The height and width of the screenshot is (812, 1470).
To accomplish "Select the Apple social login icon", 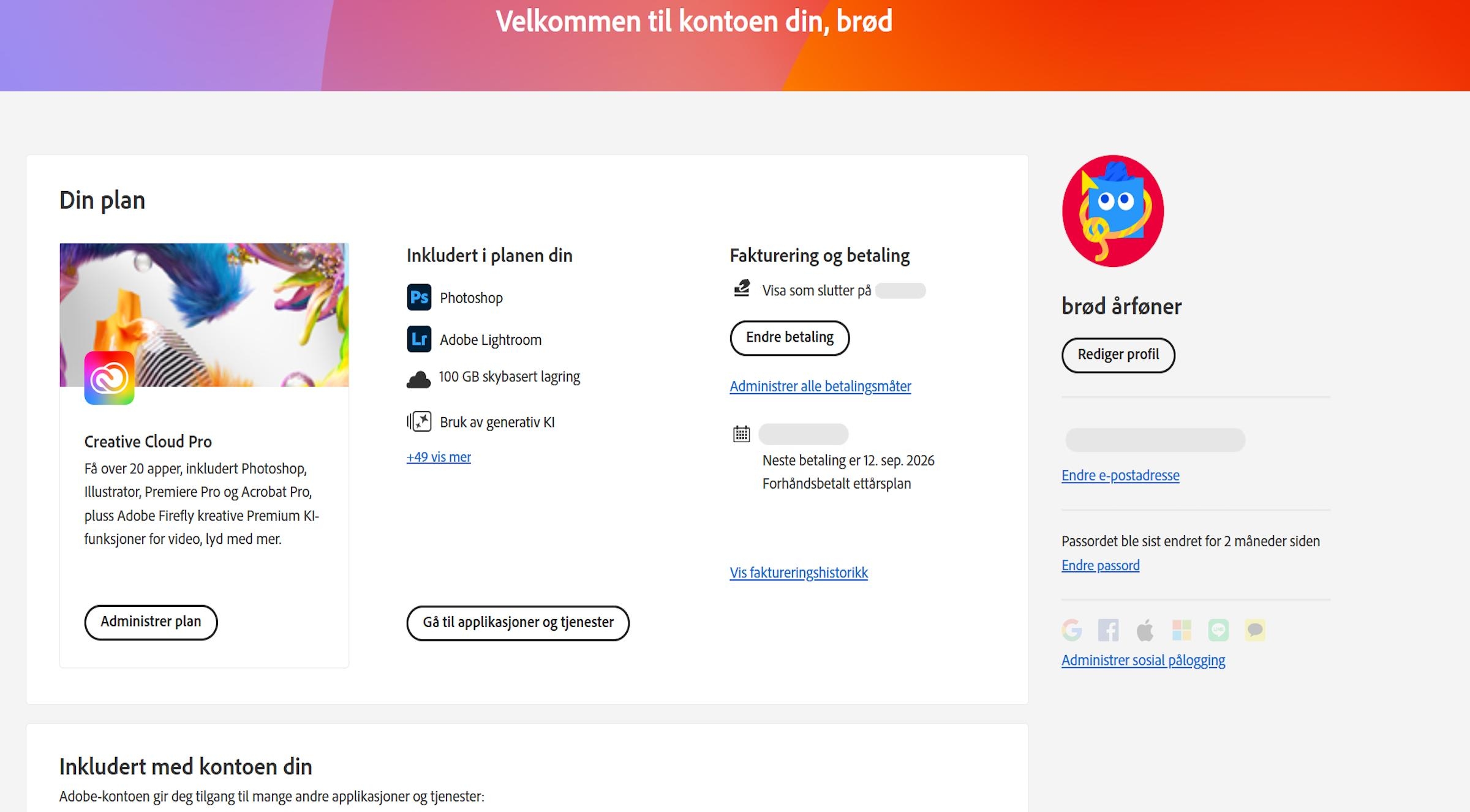I will 1145,630.
